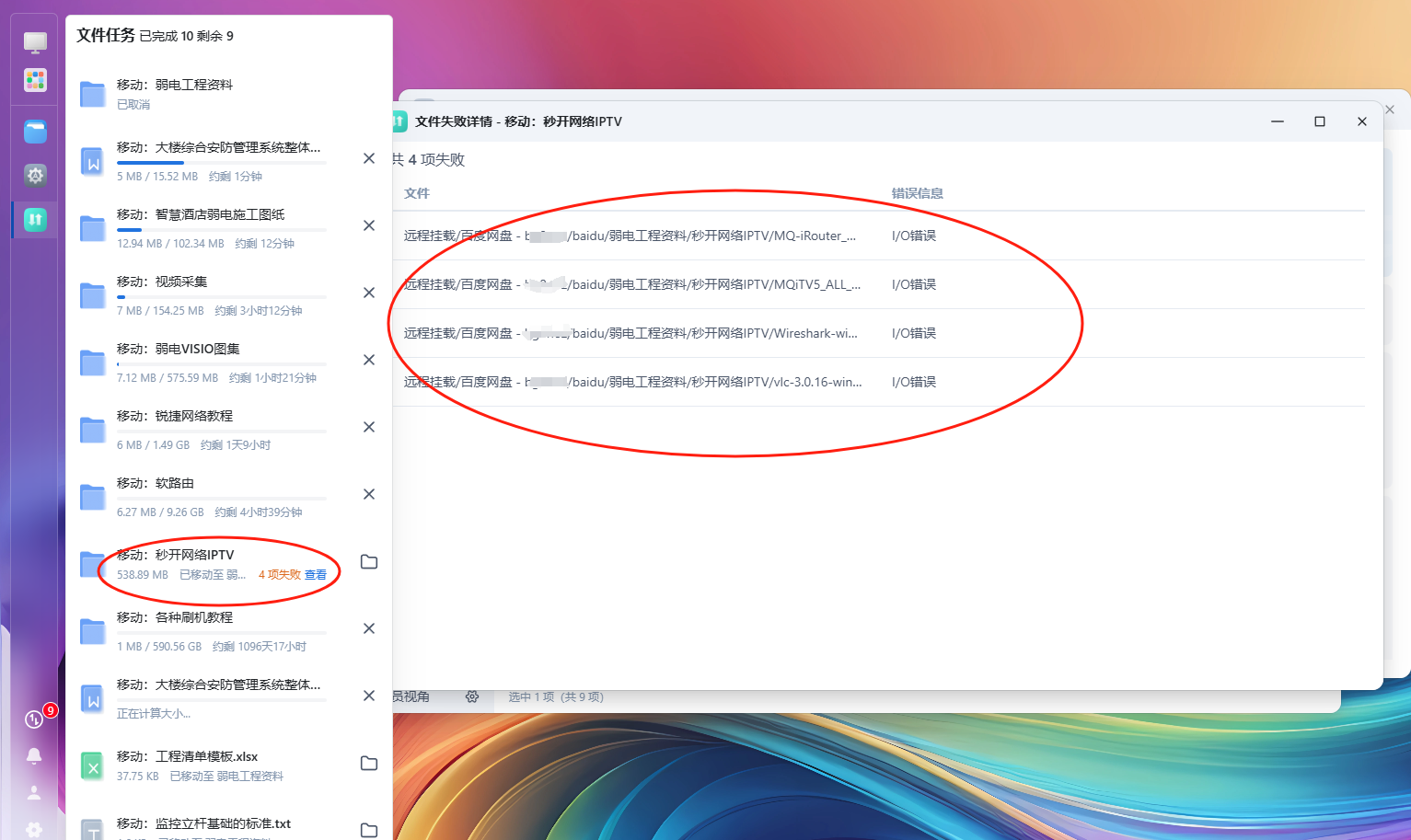
Task: Click the 4 项失败 failure text
Action: pyautogui.click(x=281, y=574)
